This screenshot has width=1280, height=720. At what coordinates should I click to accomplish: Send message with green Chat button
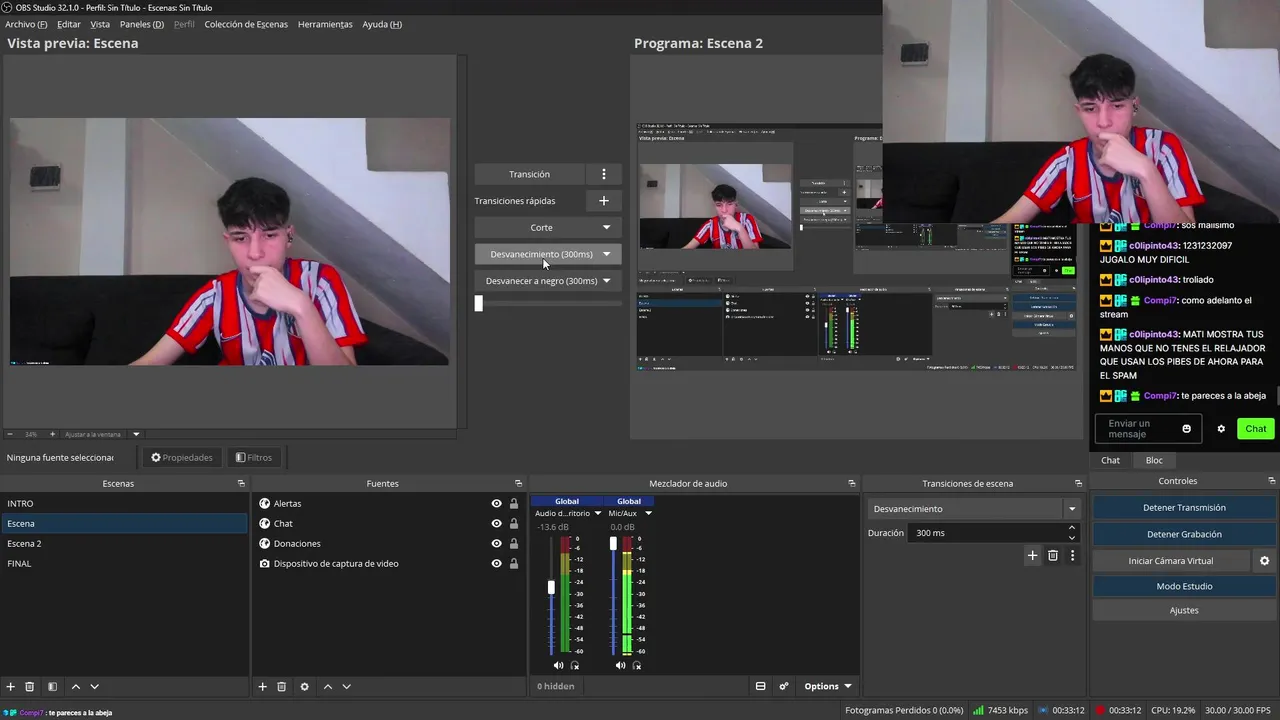tap(1256, 429)
